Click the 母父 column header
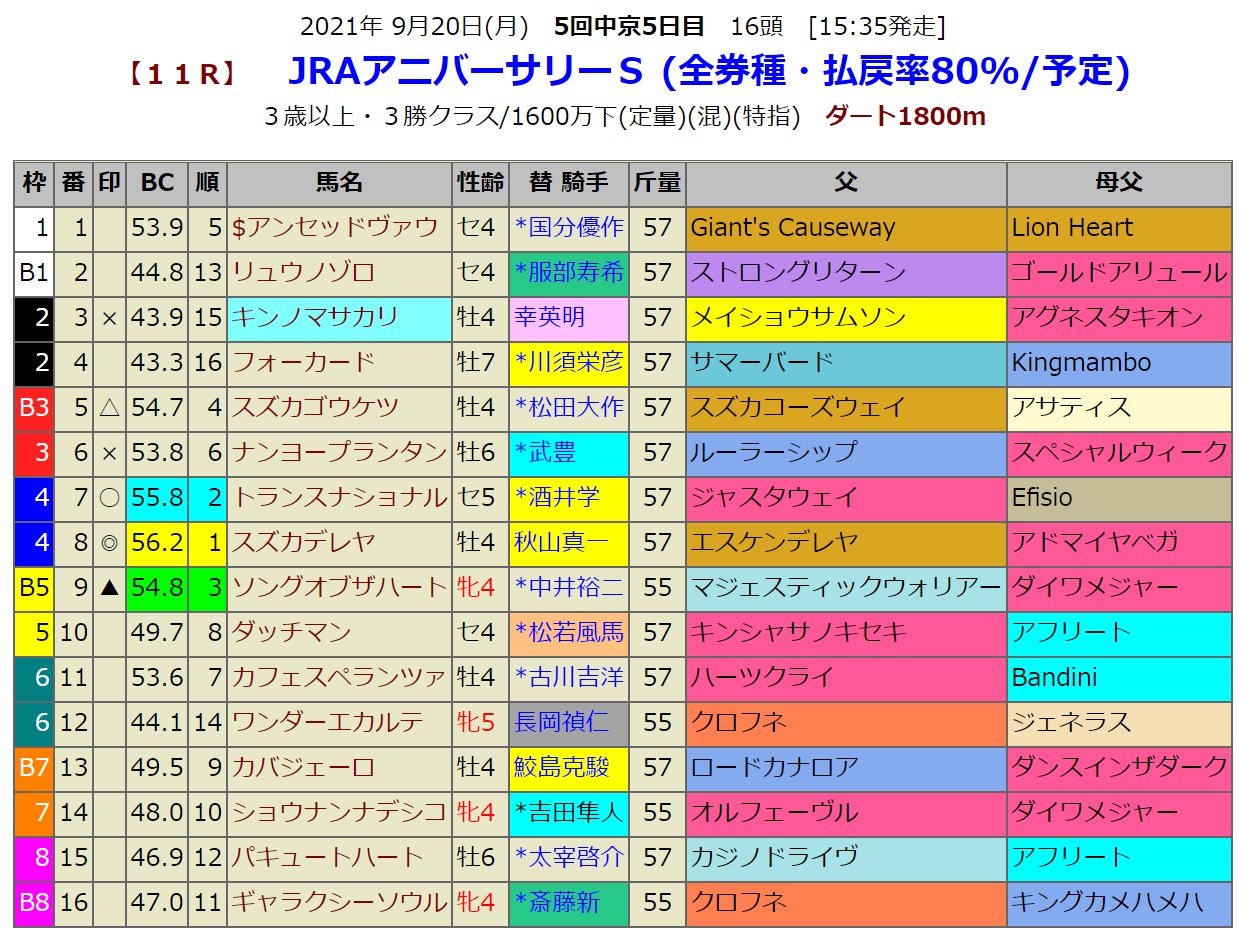 click(x=1118, y=182)
